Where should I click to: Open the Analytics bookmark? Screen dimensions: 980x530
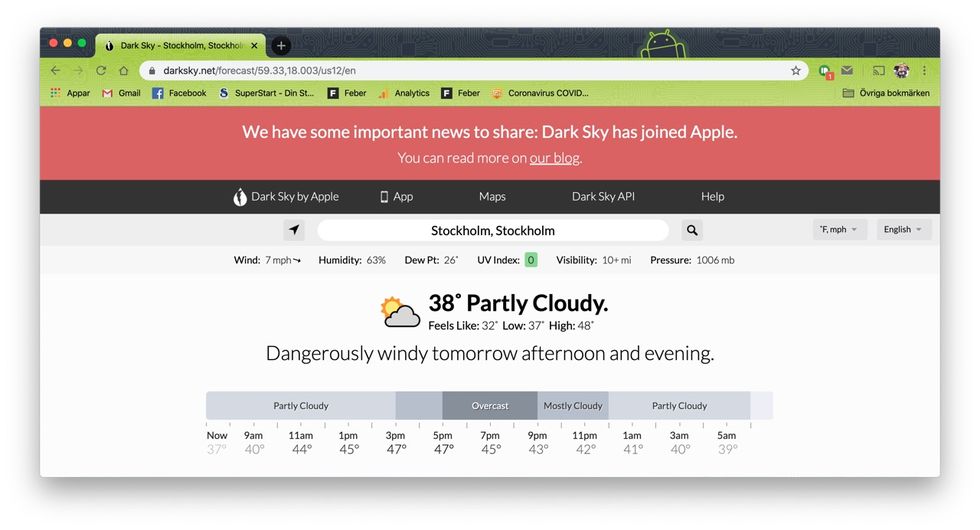(404, 93)
